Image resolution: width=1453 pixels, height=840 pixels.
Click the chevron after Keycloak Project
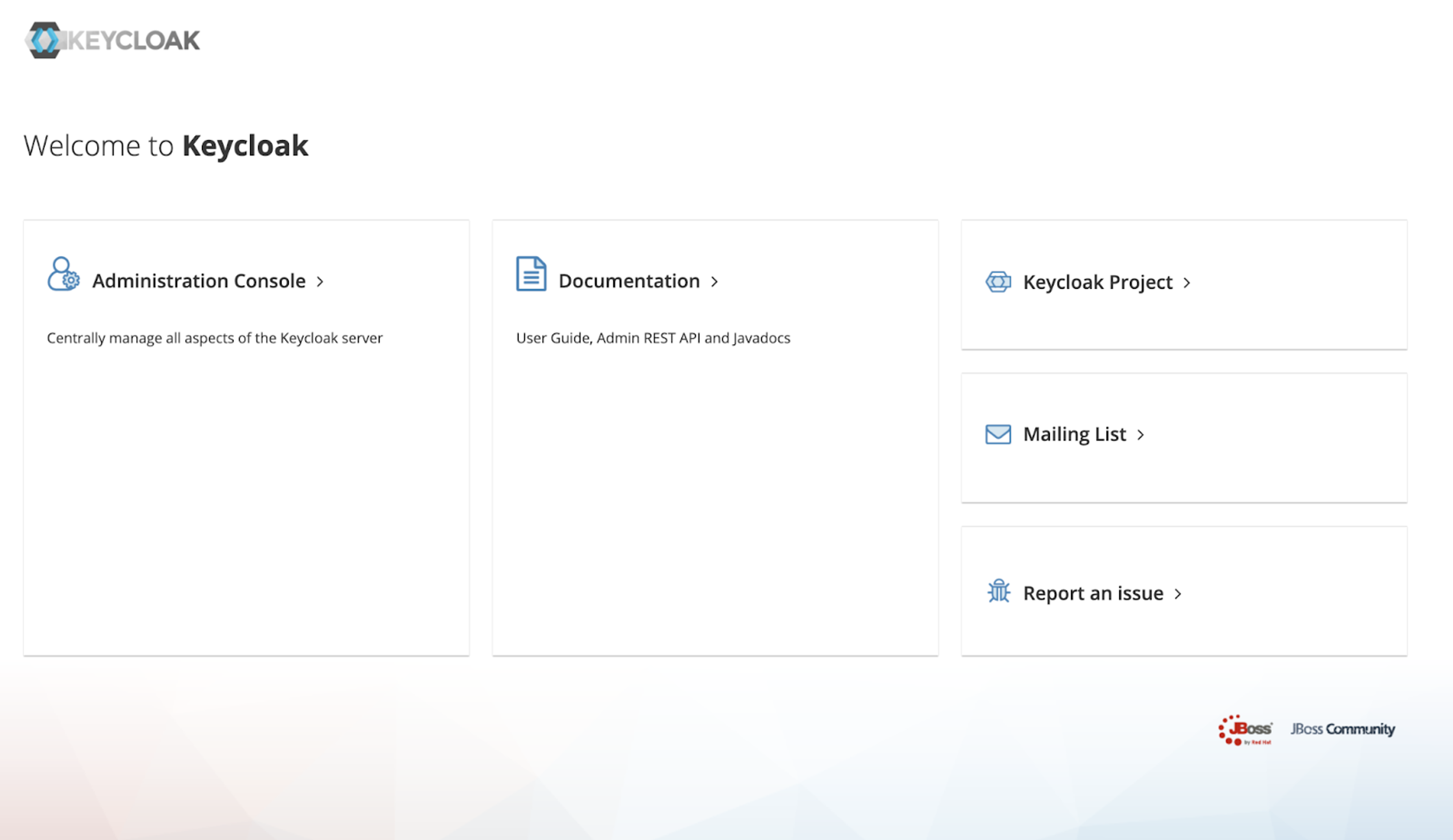click(x=1187, y=283)
